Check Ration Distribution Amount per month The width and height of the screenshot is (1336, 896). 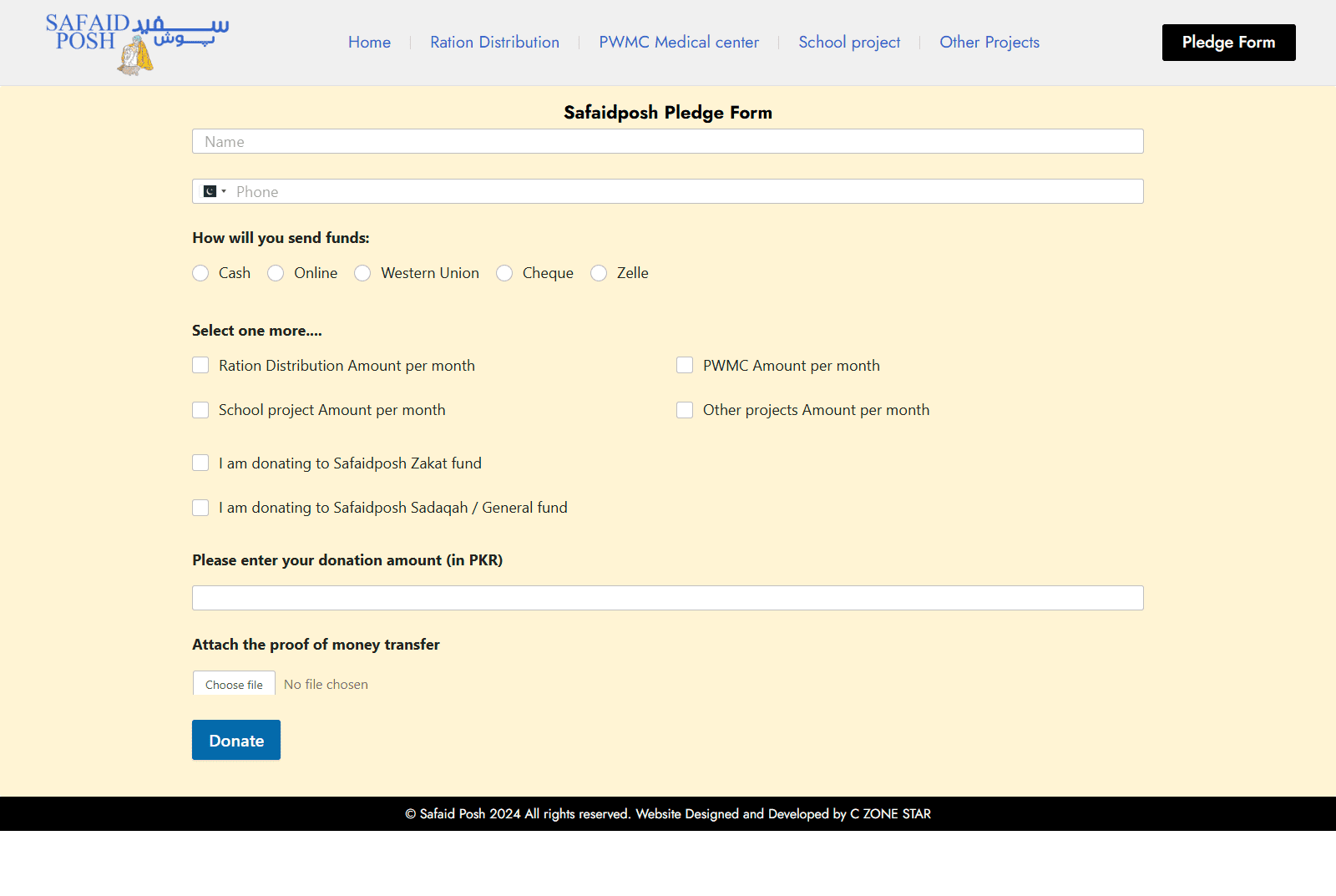click(x=200, y=366)
